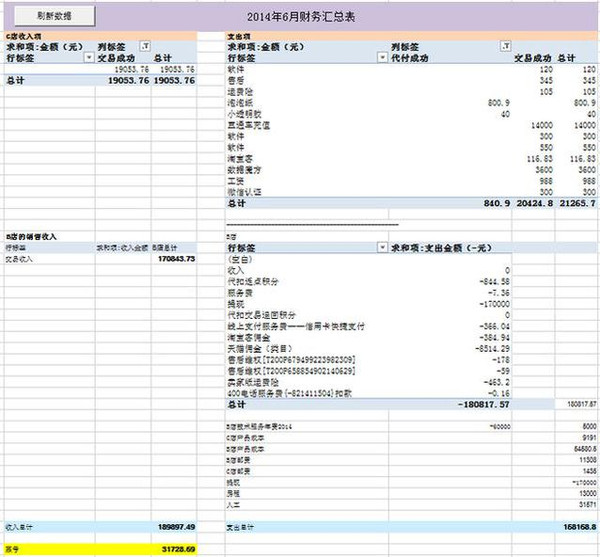Select 售后维权[T200P658854902140629] row label

pyautogui.click(x=291, y=371)
